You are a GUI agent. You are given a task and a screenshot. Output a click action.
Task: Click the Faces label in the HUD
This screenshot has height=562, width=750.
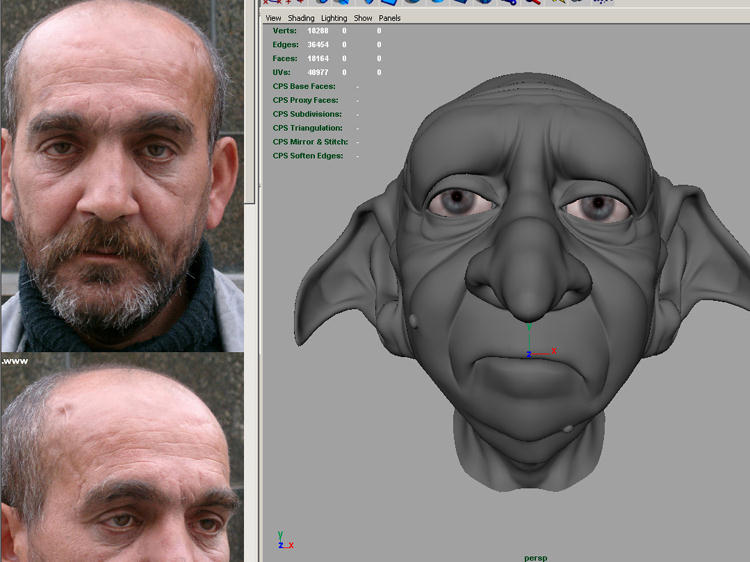point(285,59)
